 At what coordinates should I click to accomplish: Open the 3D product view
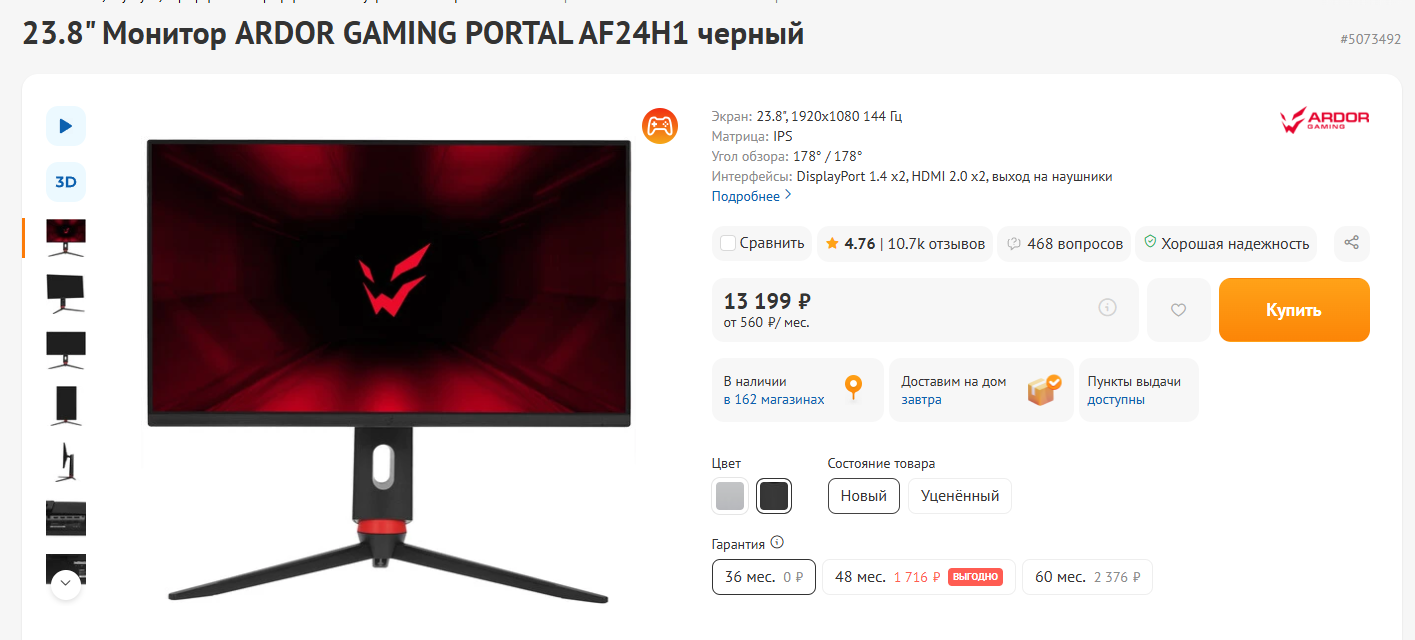coord(66,182)
